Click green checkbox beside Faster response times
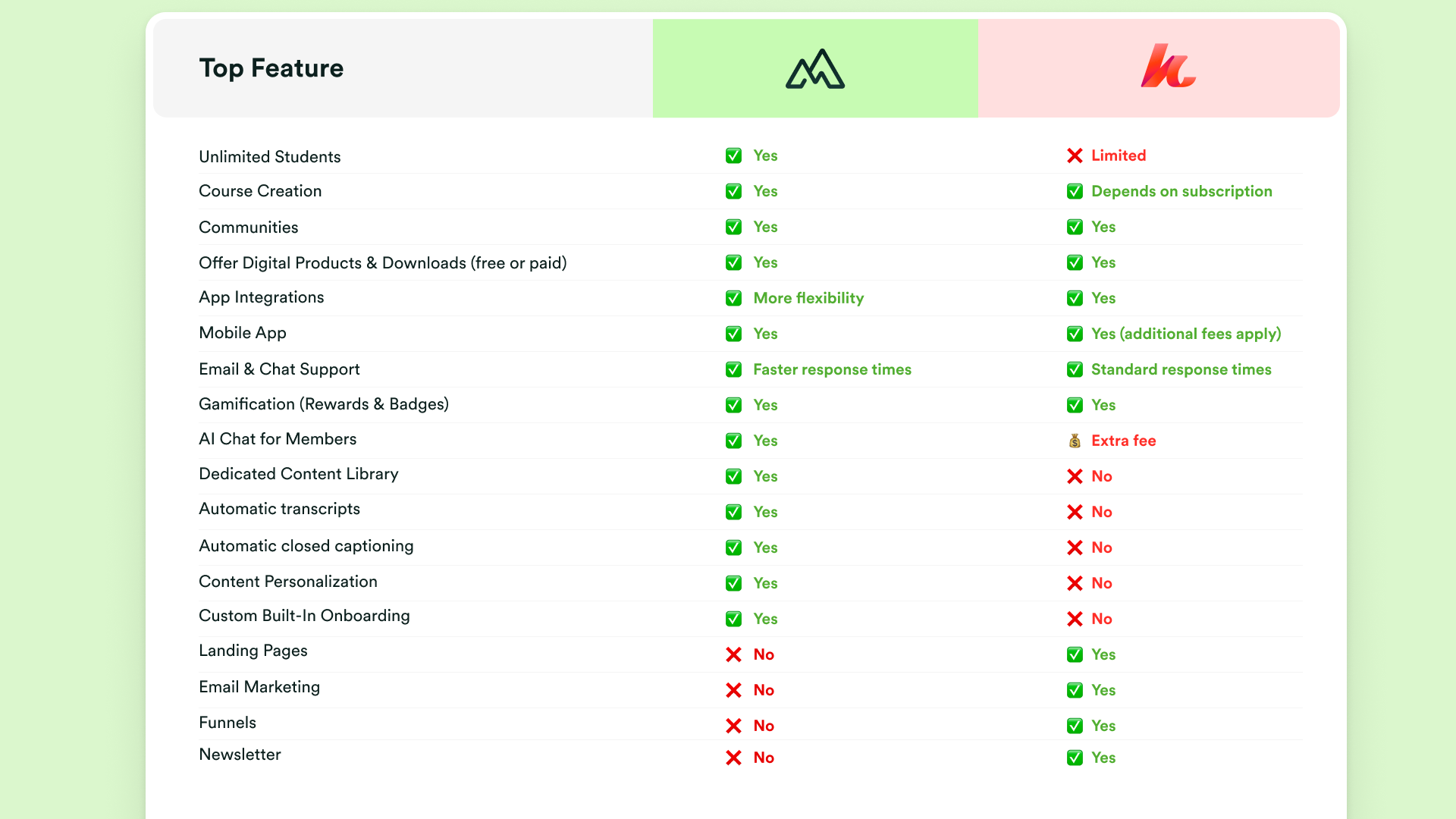 (733, 369)
